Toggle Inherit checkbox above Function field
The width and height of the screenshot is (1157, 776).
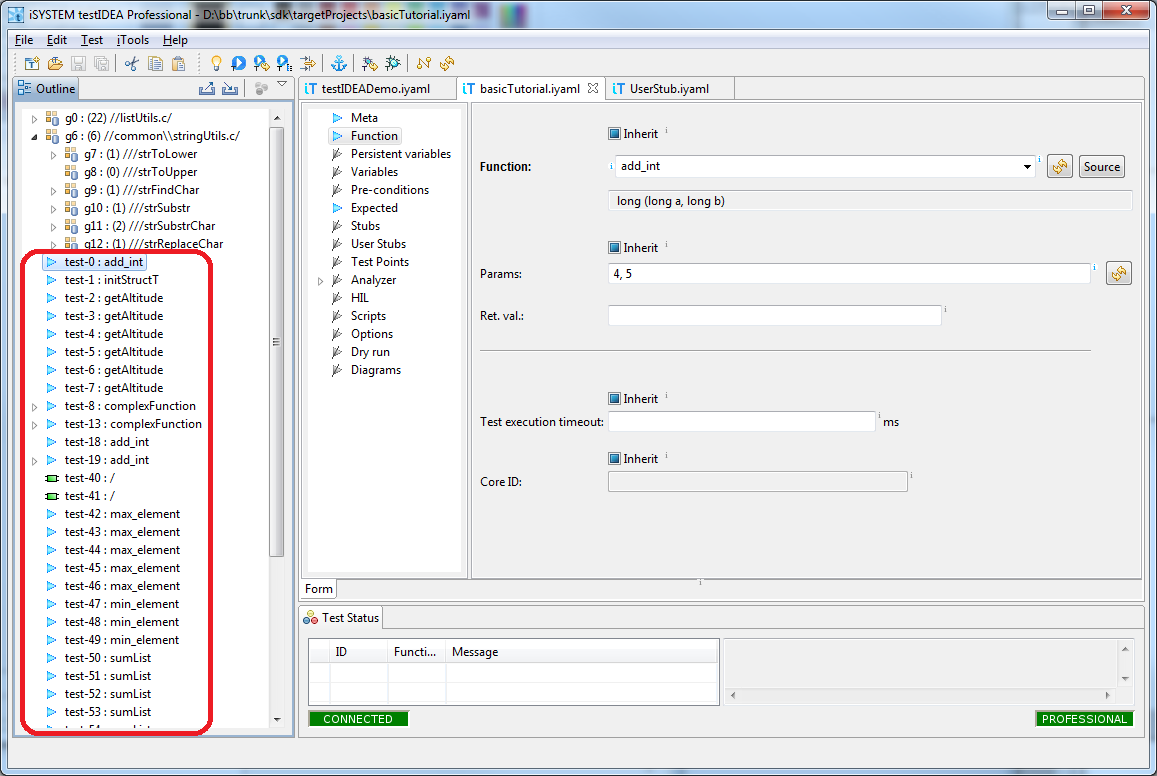614,134
